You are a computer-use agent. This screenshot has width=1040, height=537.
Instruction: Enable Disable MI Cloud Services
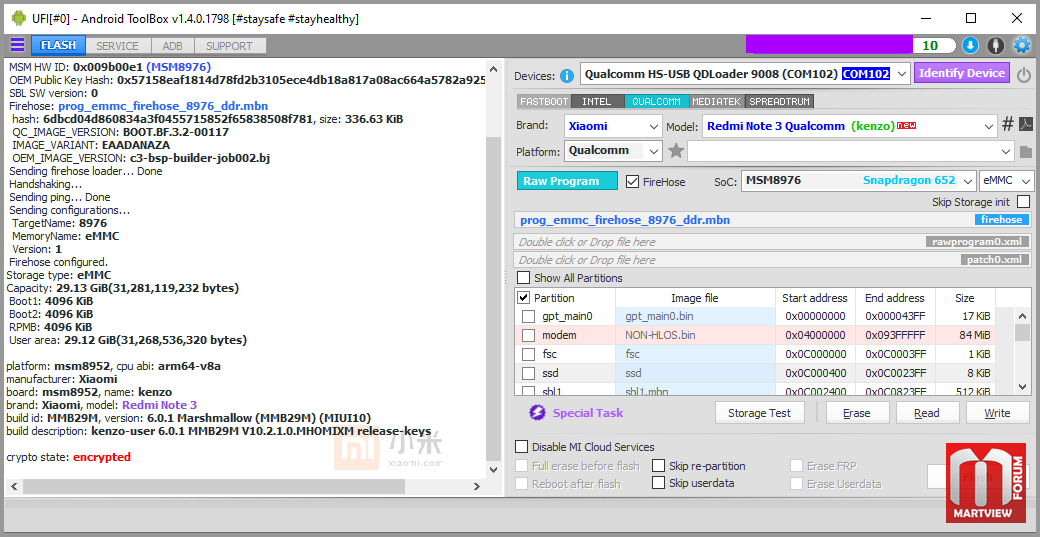522,448
